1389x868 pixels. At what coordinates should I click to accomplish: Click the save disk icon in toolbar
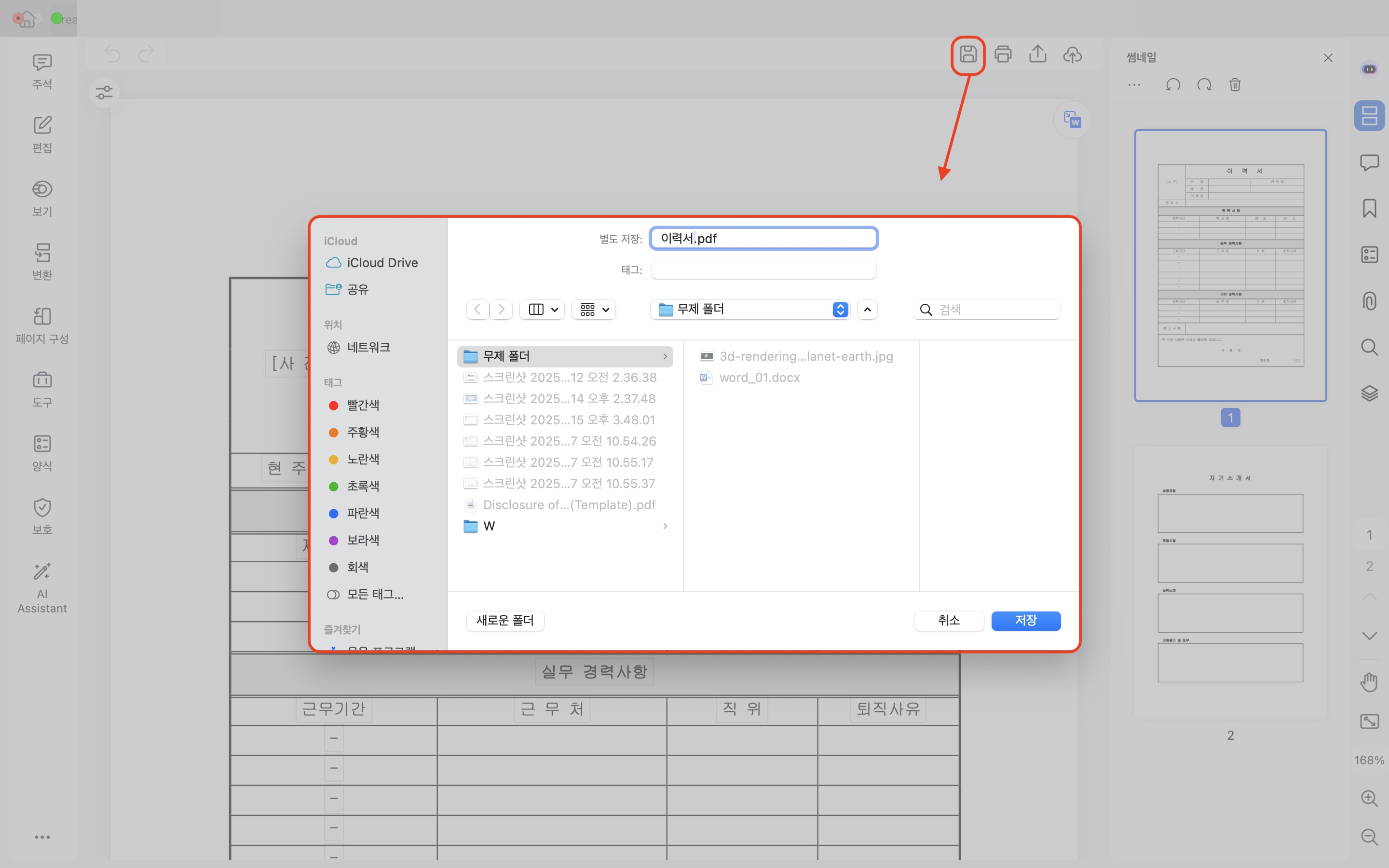pos(967,54)
